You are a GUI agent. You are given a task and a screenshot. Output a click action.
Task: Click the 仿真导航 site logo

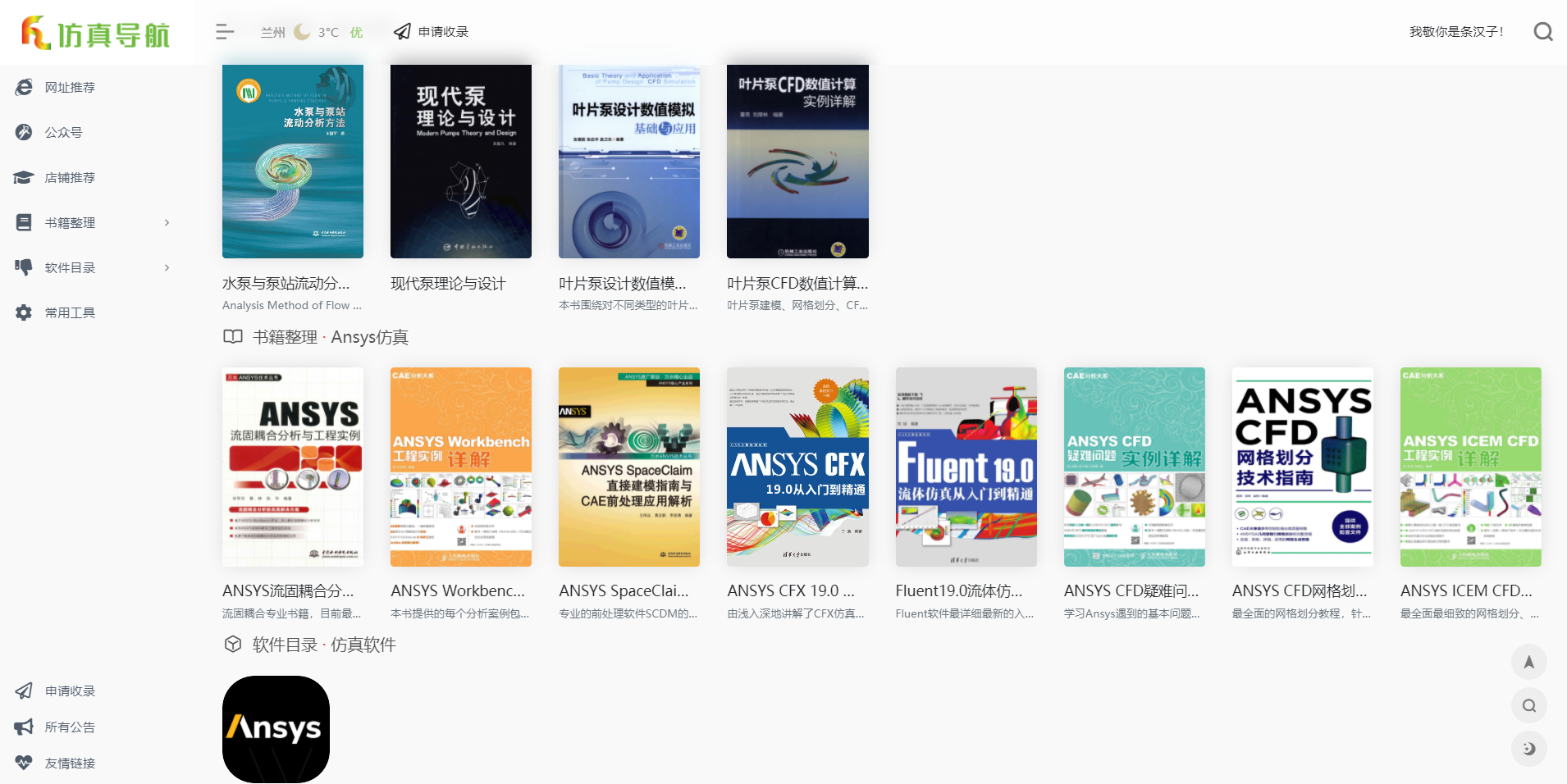(x=95, y=33)
